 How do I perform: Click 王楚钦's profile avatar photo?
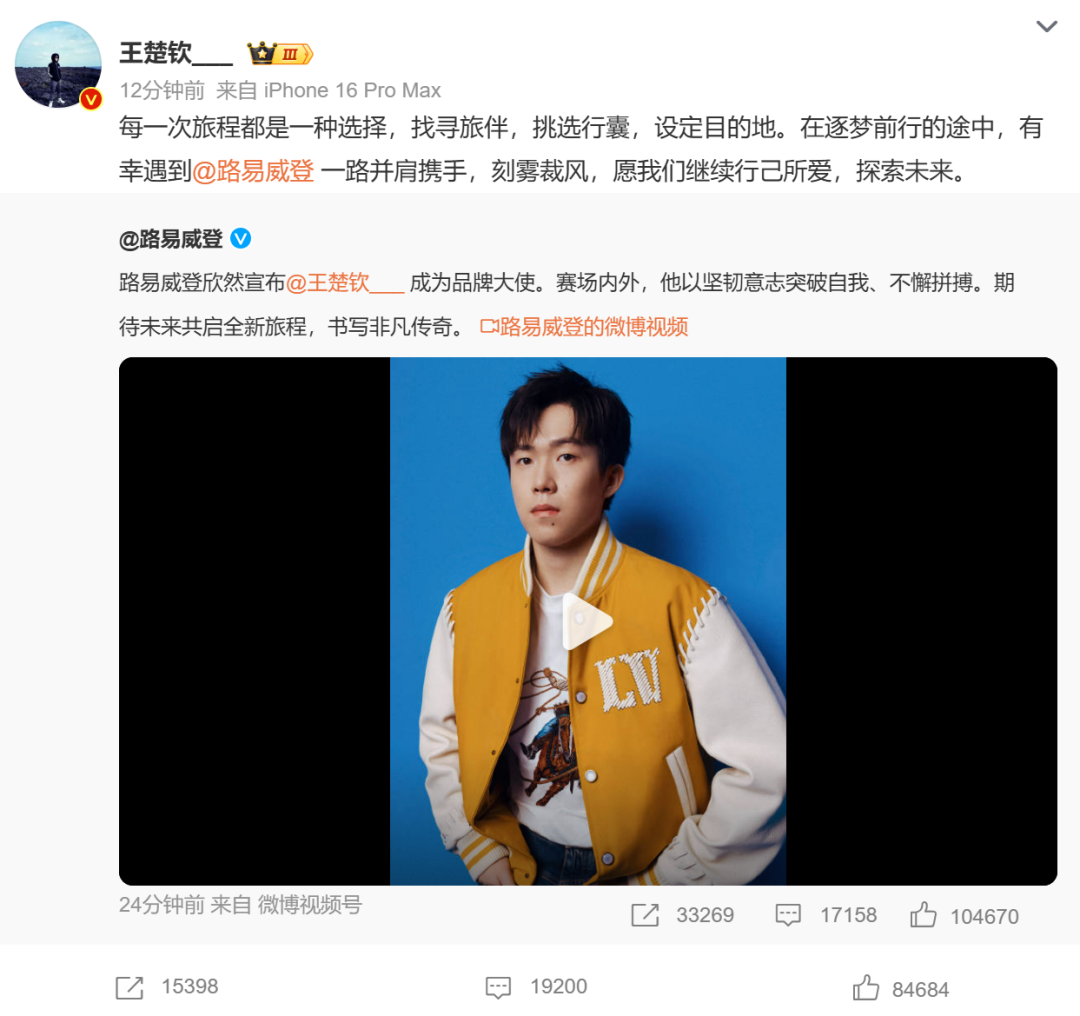coord(58,64)
